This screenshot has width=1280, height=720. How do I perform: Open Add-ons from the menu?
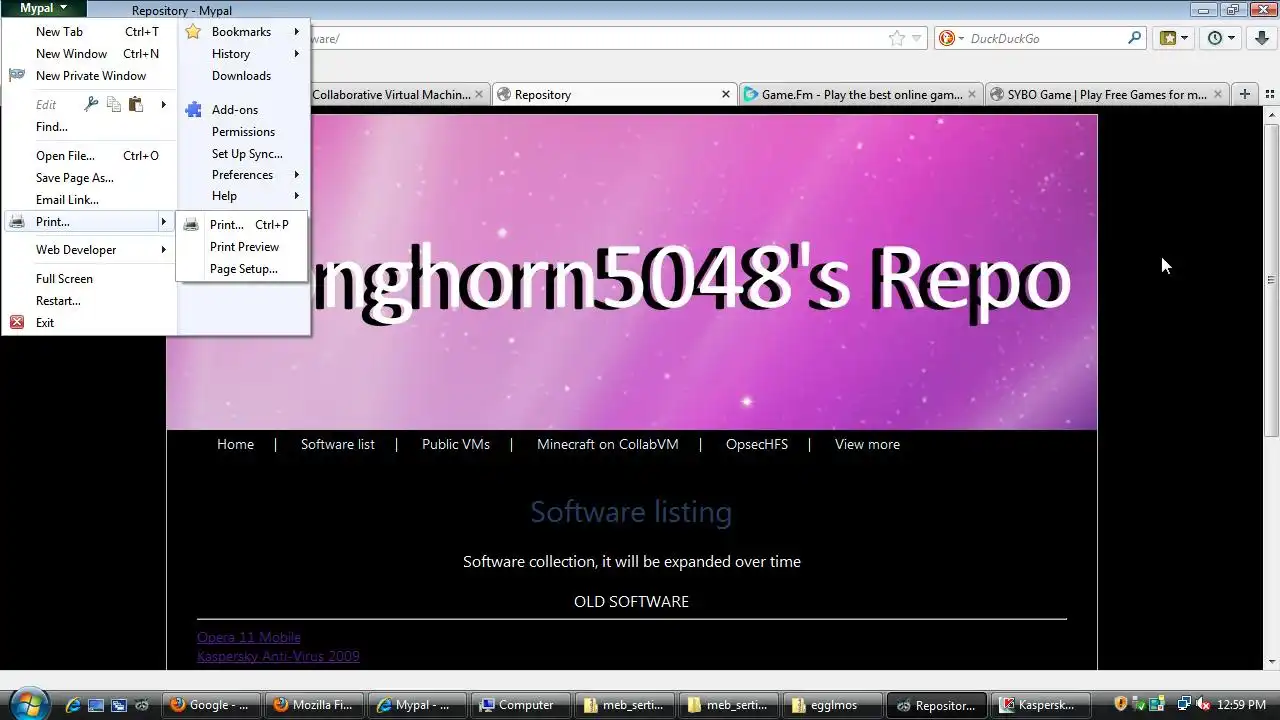pyautogui.click(x=243, y=110)
